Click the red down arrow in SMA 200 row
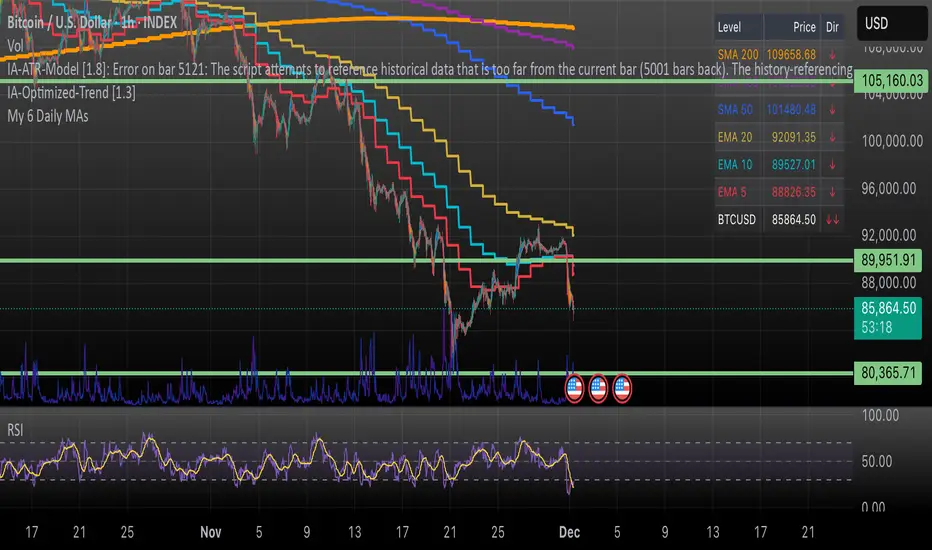The image size is (932, 550). (x=832, y=52)
